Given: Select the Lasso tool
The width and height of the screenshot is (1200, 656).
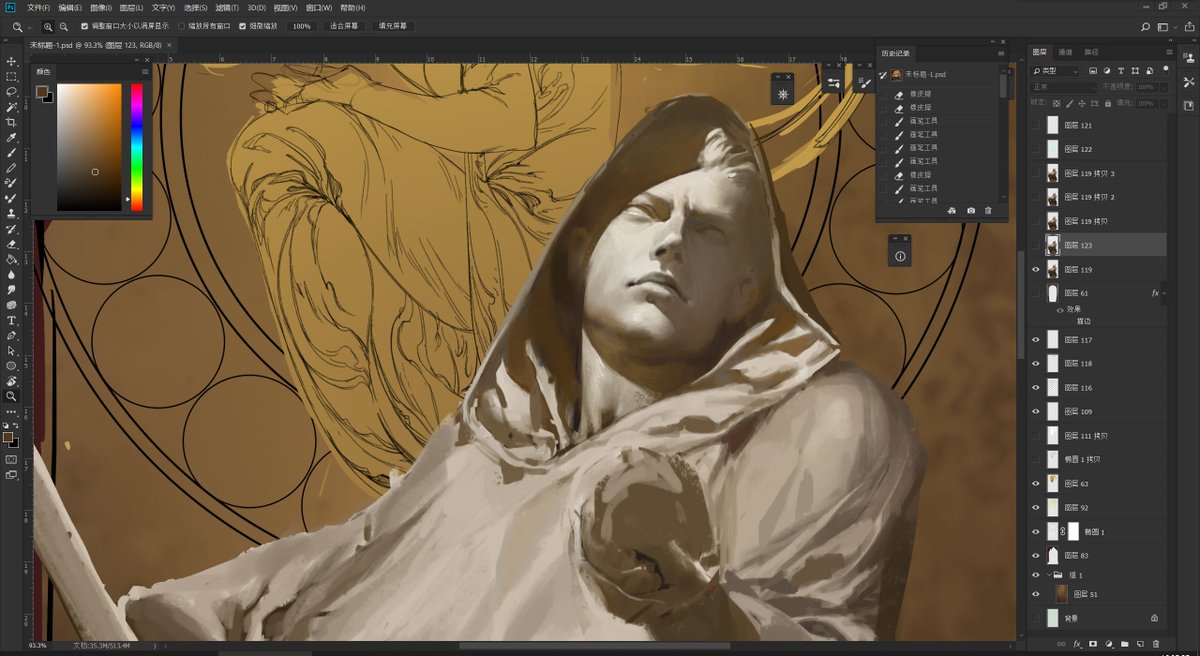Looking at the screenshot, I should pos(12,92).
